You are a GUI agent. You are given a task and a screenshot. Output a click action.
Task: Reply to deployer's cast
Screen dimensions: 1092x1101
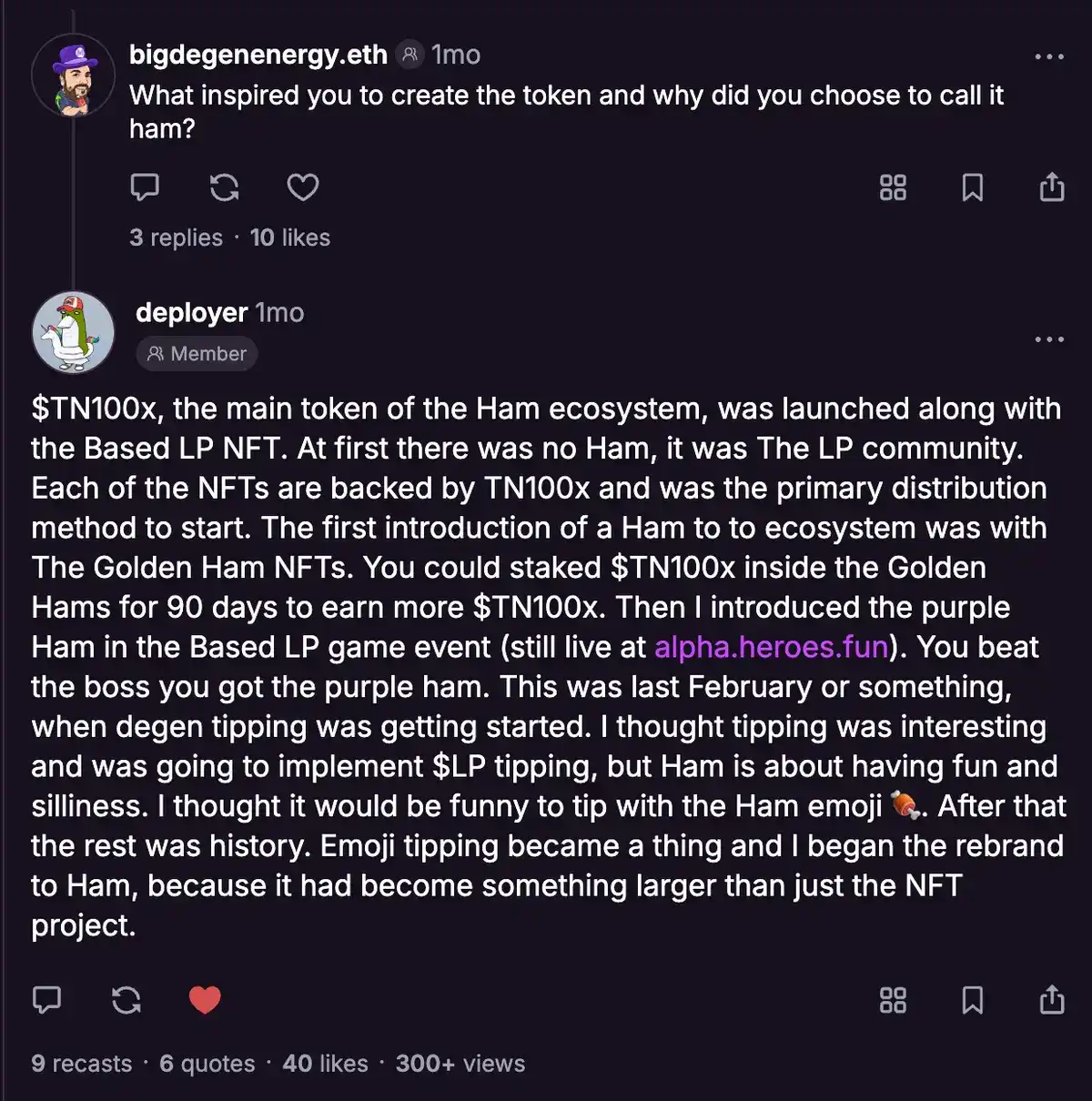coord(46,1000)
